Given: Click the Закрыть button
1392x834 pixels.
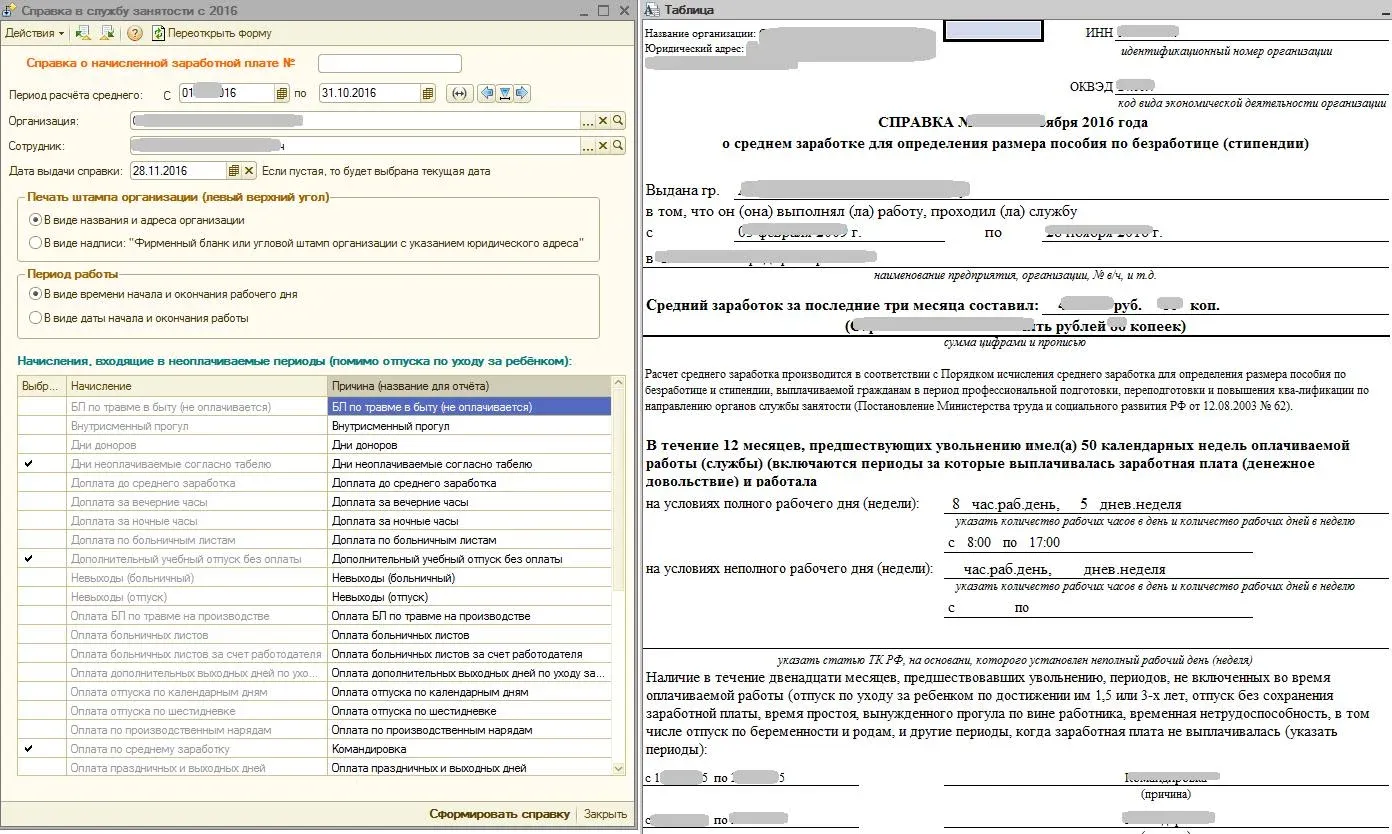Looking at the screenshot, I should click(x=606, y=814).
